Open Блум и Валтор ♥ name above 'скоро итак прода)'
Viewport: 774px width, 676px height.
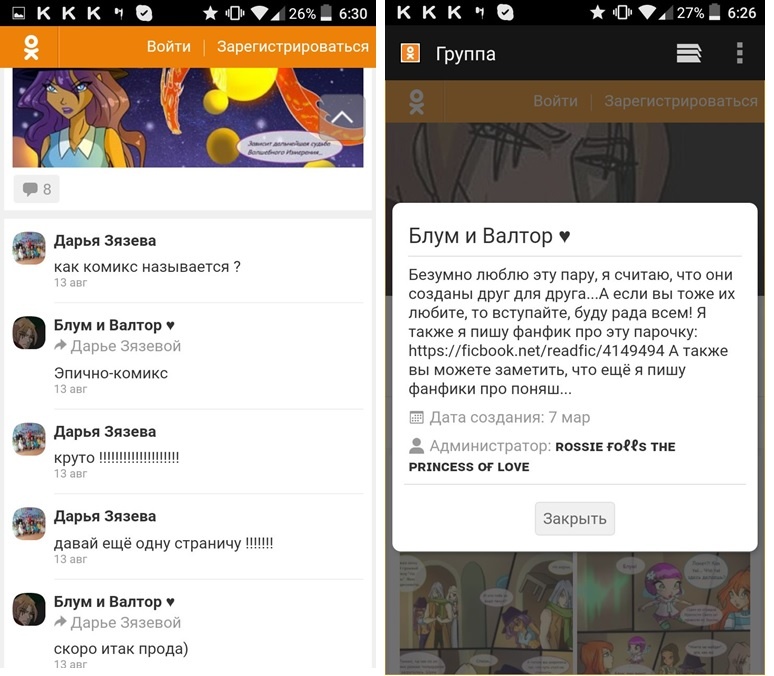click(114, 601)
